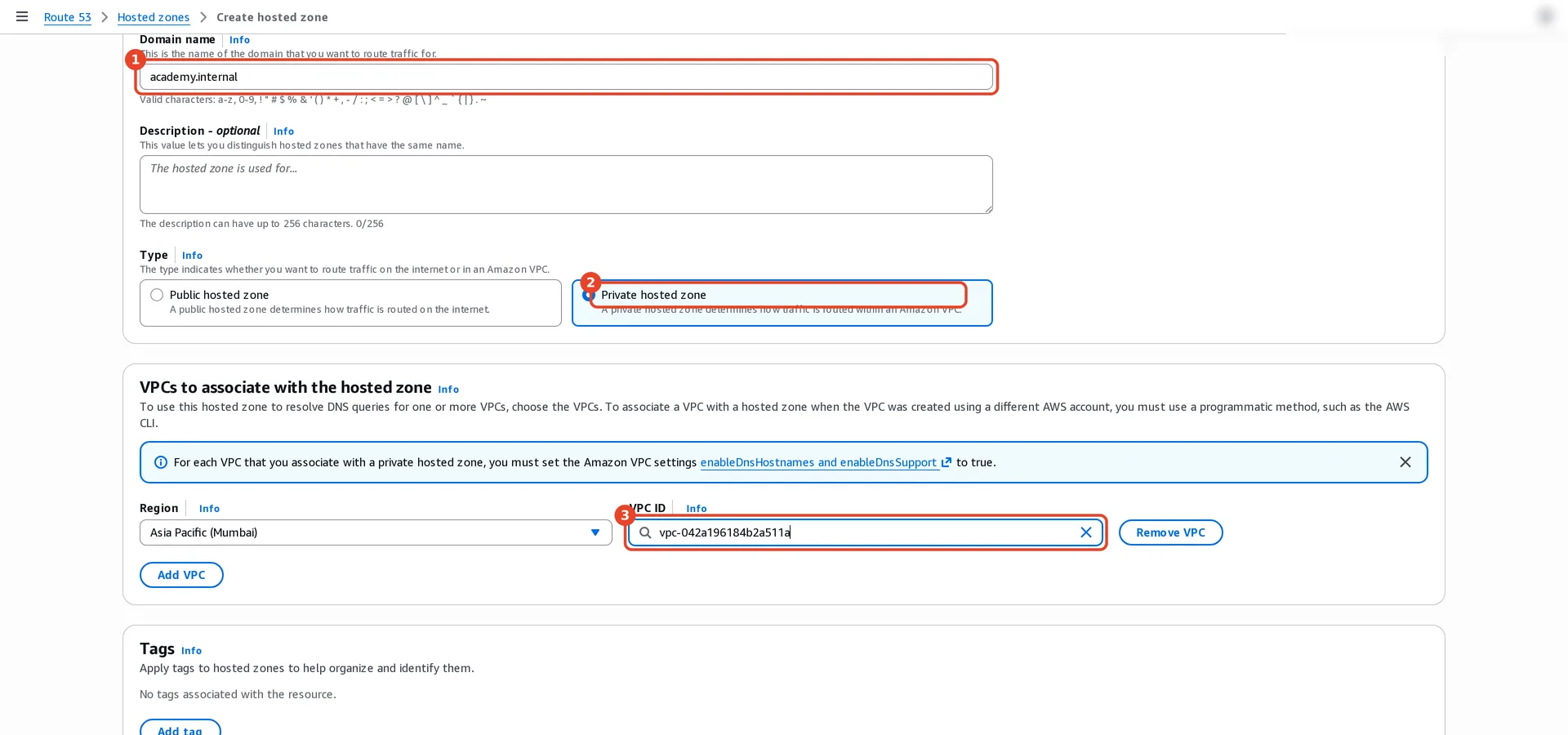The image size is (1568, 735).
Task: Open Info link for VPCs to associate heading
Action: (x=448, y=390)
